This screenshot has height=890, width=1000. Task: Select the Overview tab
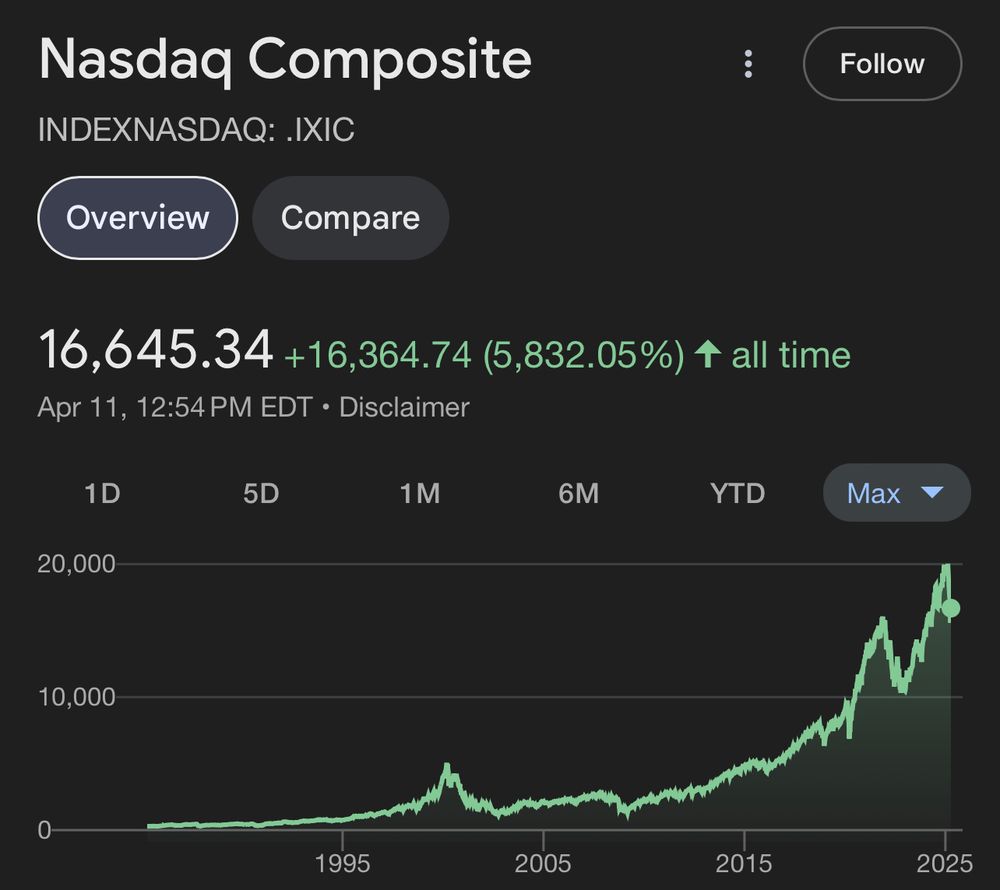click(x=138, y=218)
